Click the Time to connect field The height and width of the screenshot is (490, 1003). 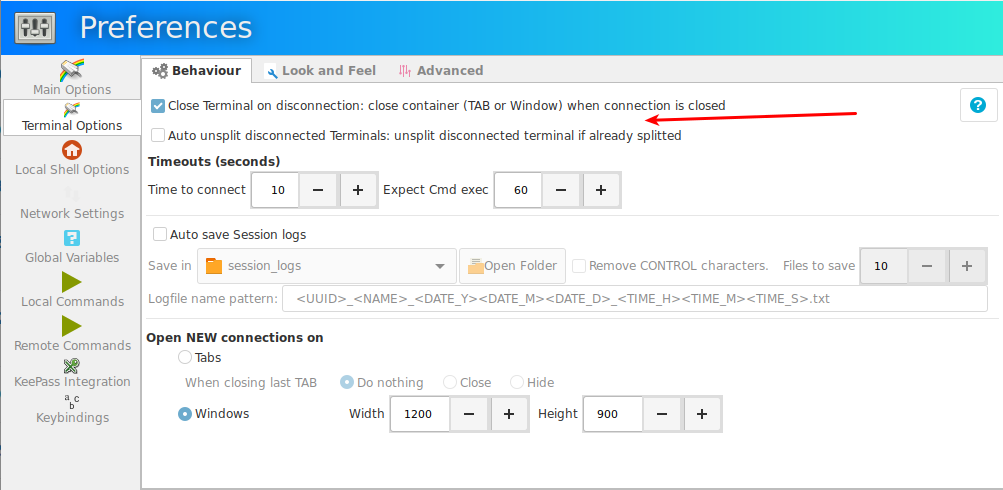pos(276,190)
